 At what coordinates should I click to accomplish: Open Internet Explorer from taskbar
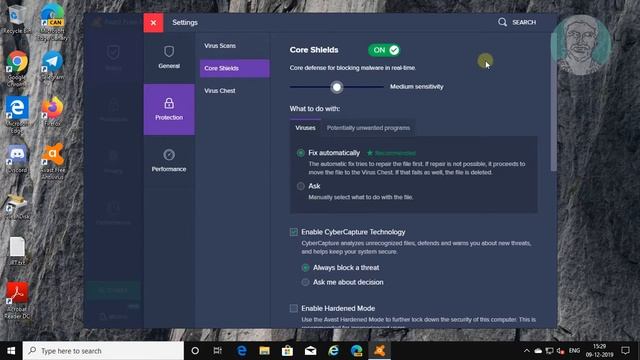(333, 351)
